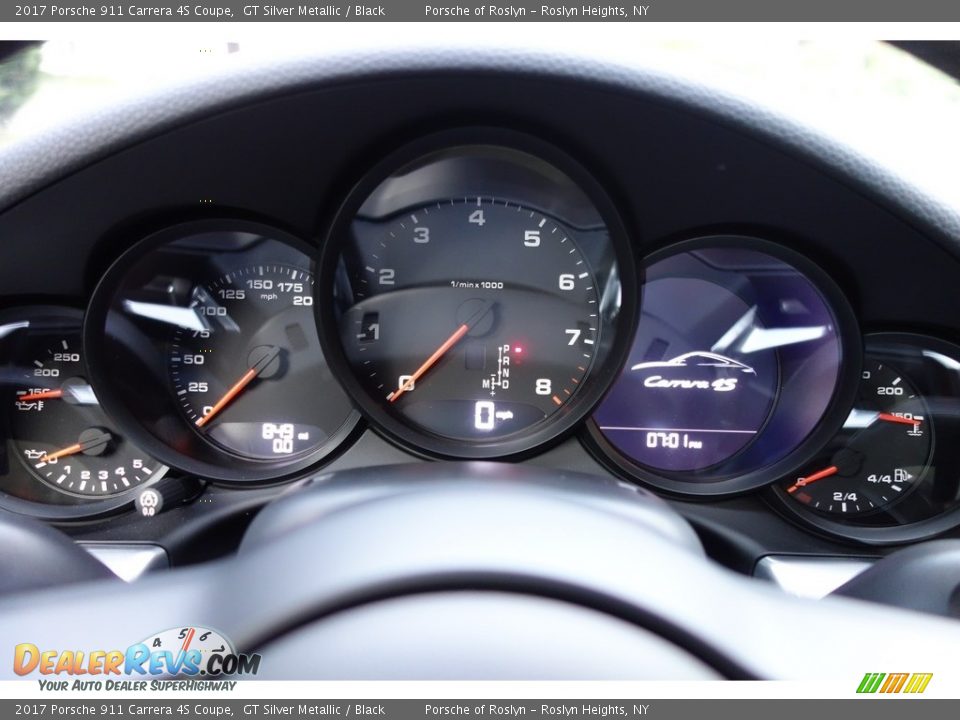Select the fuel pump icon near 2/4 marking

pos(900,476)
